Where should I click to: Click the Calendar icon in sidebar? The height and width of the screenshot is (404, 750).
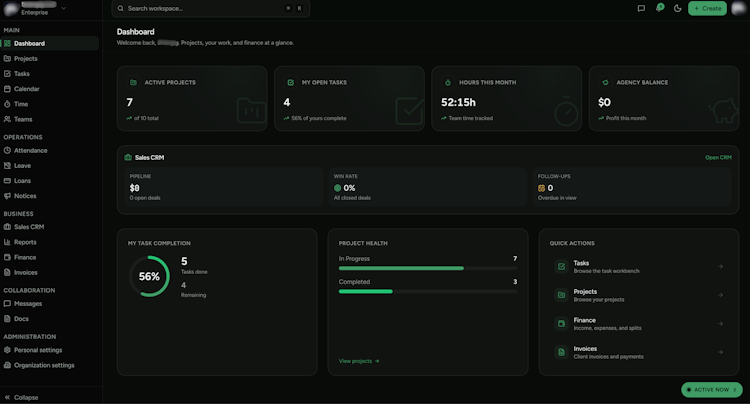point(7,89)
